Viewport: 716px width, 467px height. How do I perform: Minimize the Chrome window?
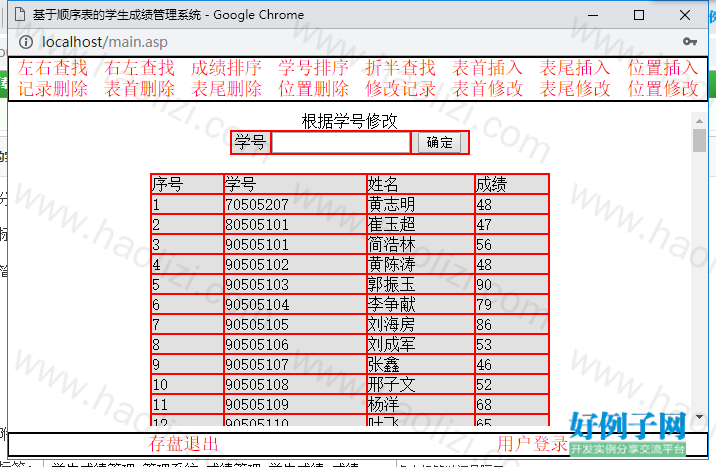point(593,15)
